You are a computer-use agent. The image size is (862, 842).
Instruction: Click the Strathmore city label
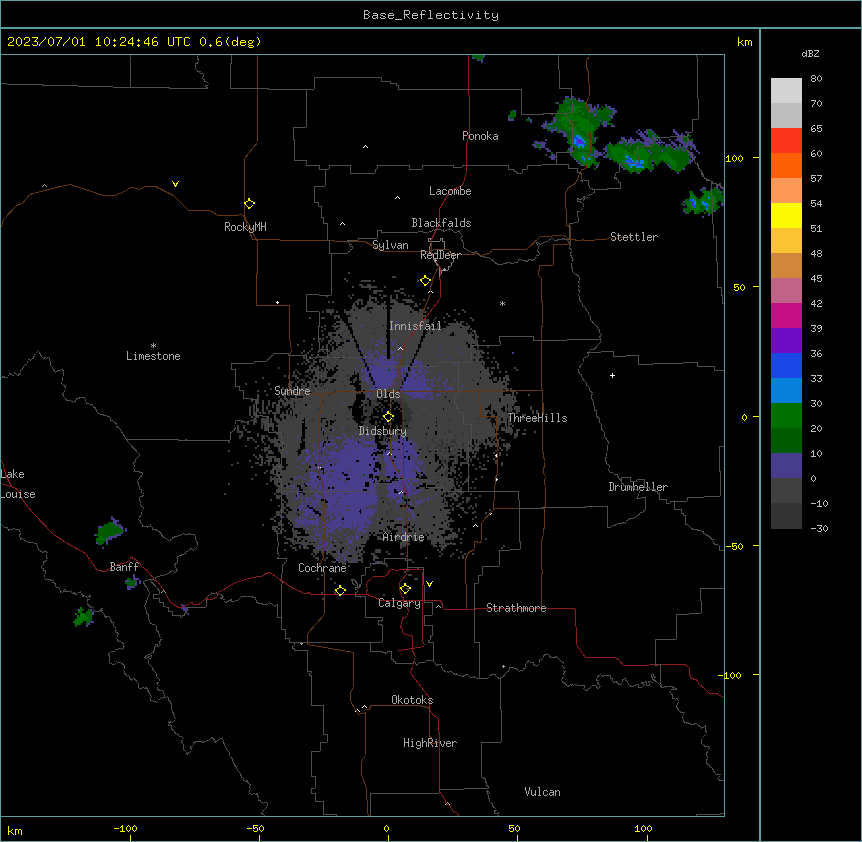pos(516,608)
